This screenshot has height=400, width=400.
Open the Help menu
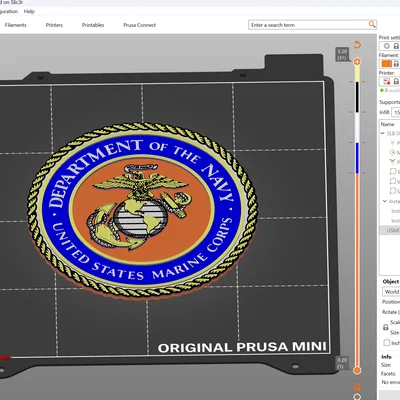tap(29, 11)
